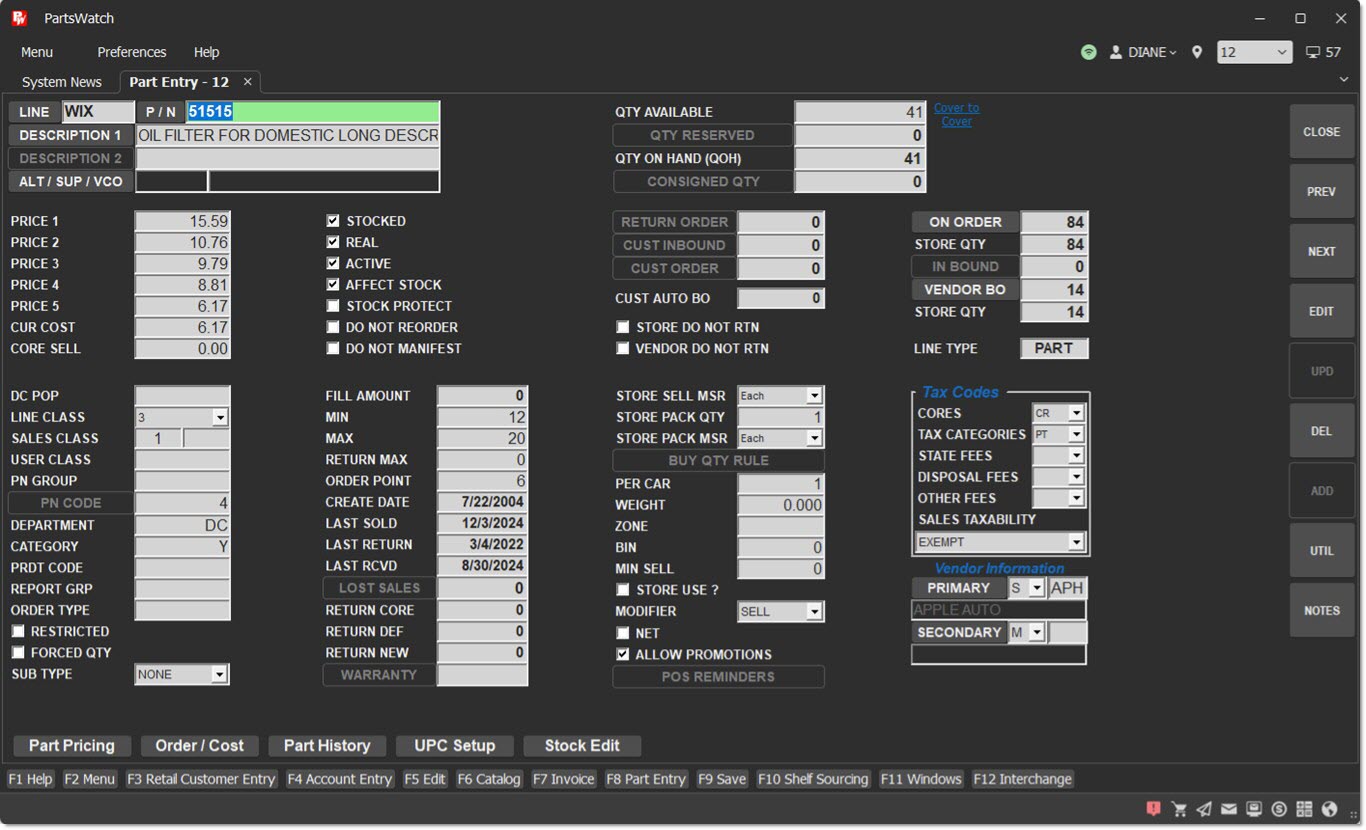Expand the SUB TYPE dropdown
The width and height of the screenshot is (1366, 830).
(x=218, y=675)
